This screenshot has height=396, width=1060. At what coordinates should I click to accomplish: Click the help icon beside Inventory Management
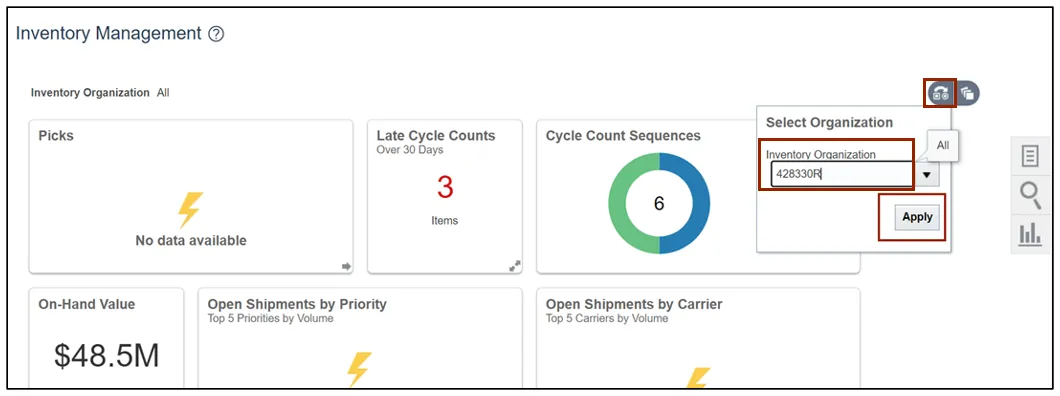216,34
